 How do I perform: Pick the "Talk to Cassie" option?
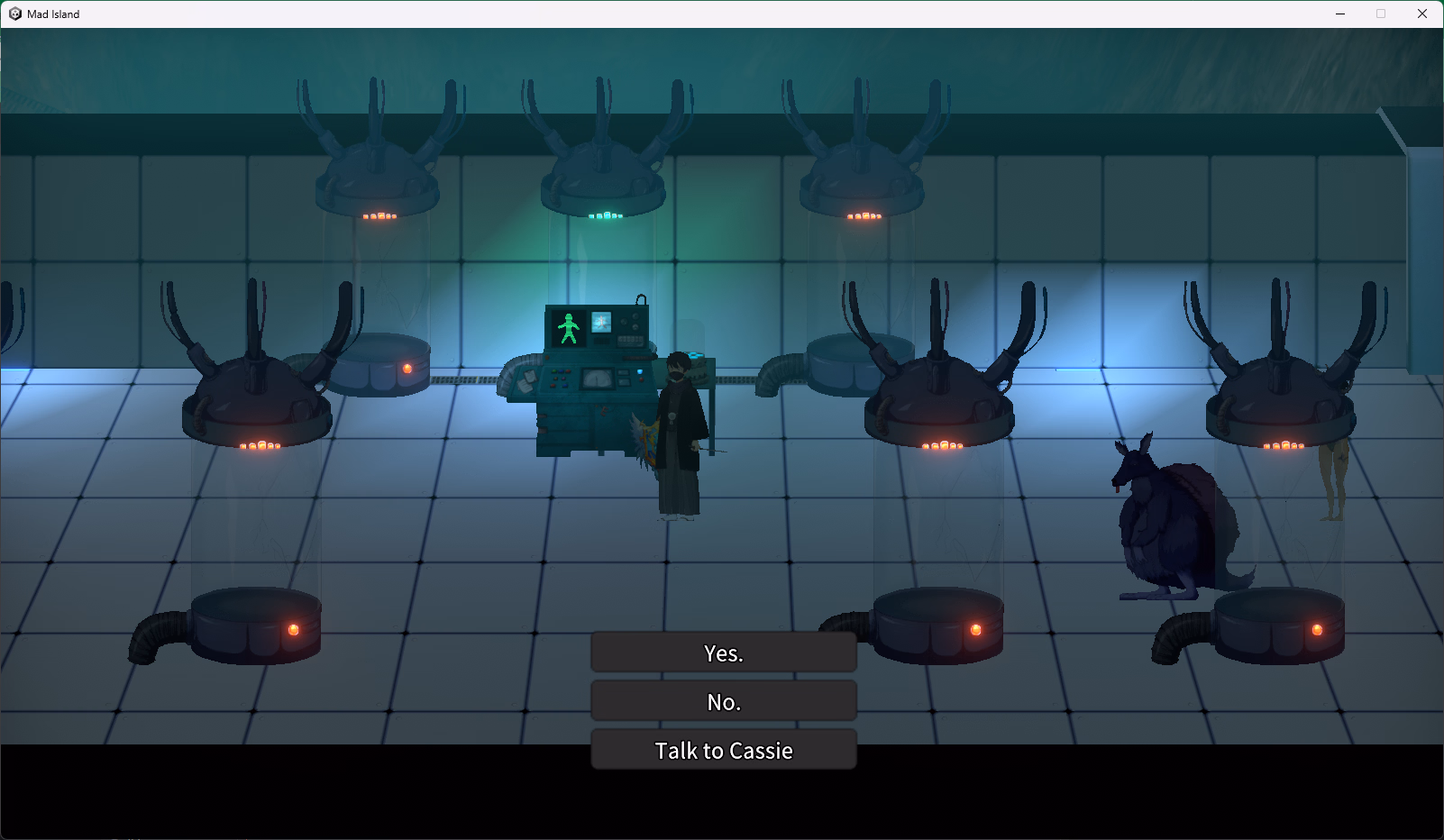[x=724, y=750]
